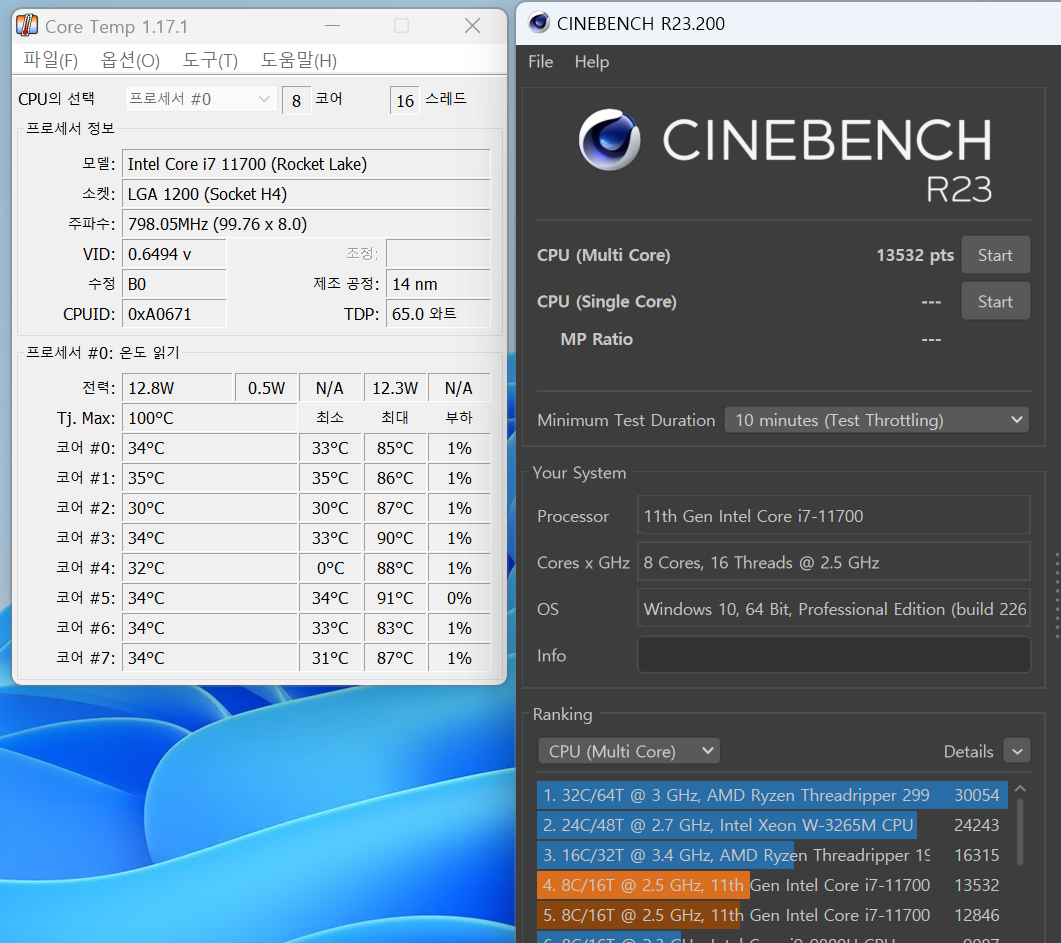1061x943 pixels.
Task: Click the empty Info input field
Action: coord(834,655)
